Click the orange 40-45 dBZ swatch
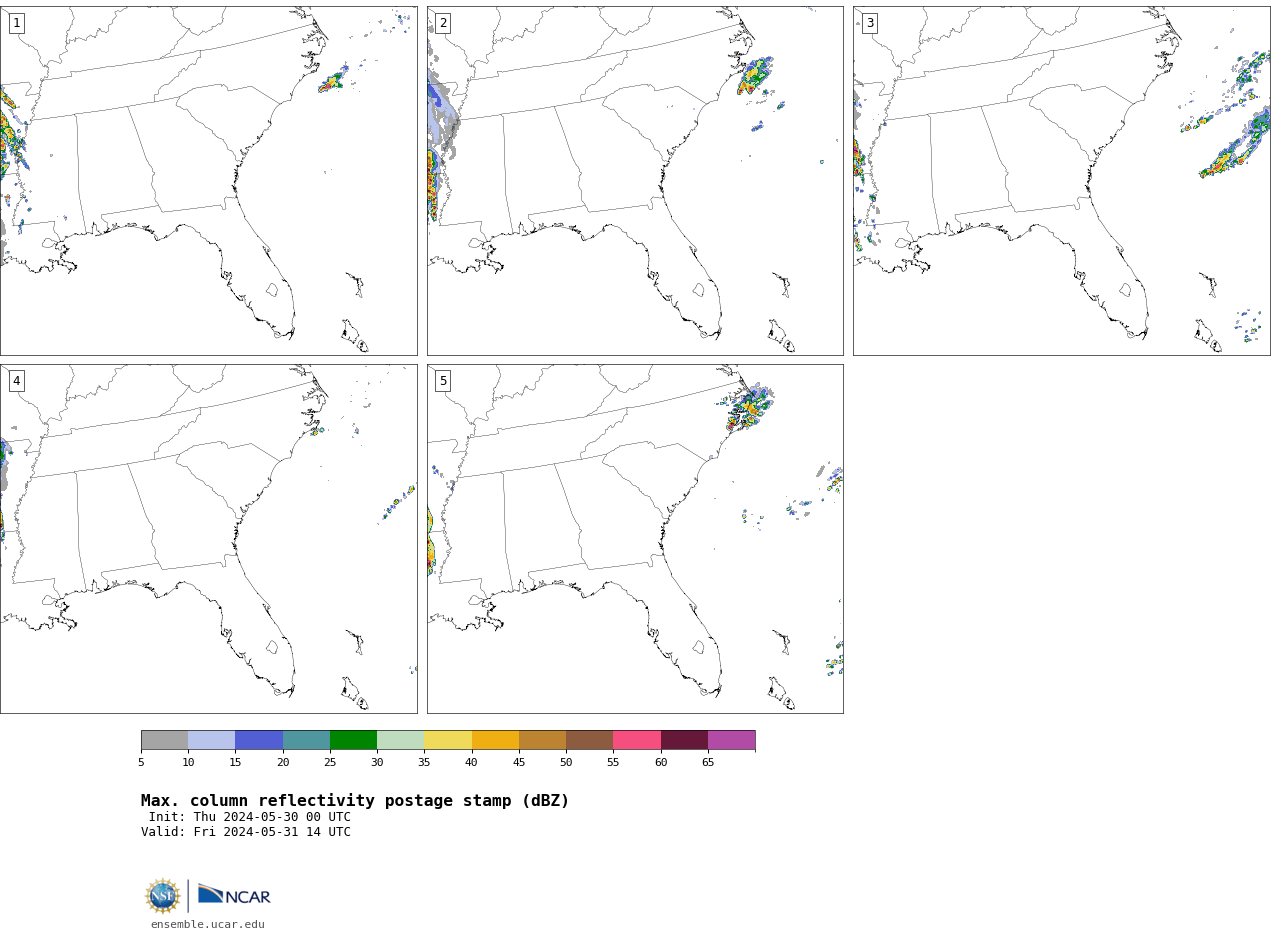The width and height of the screenshot is (1280, 936). point(495,740)
